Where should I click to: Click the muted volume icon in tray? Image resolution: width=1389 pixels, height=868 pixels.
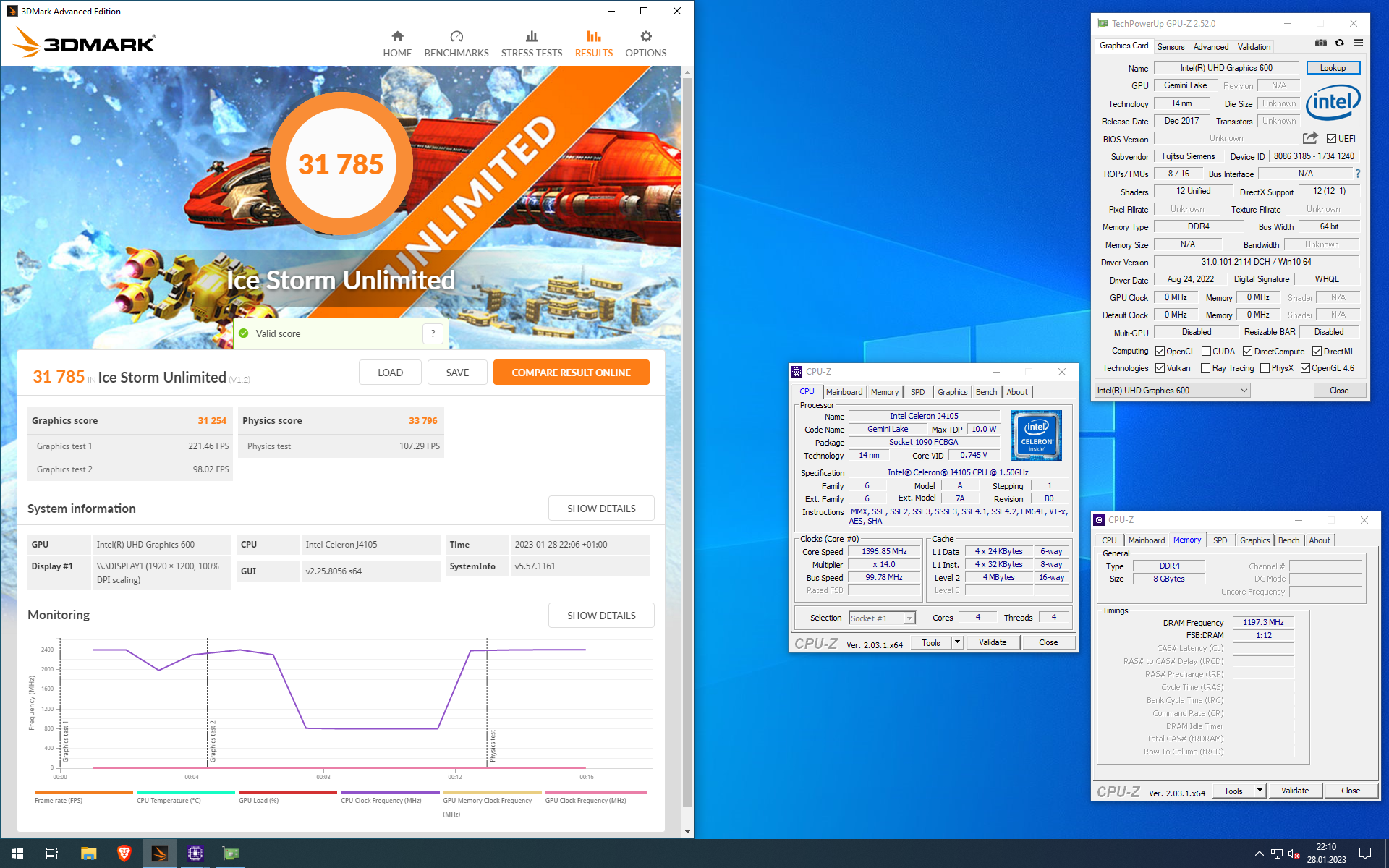(1295, 854)
